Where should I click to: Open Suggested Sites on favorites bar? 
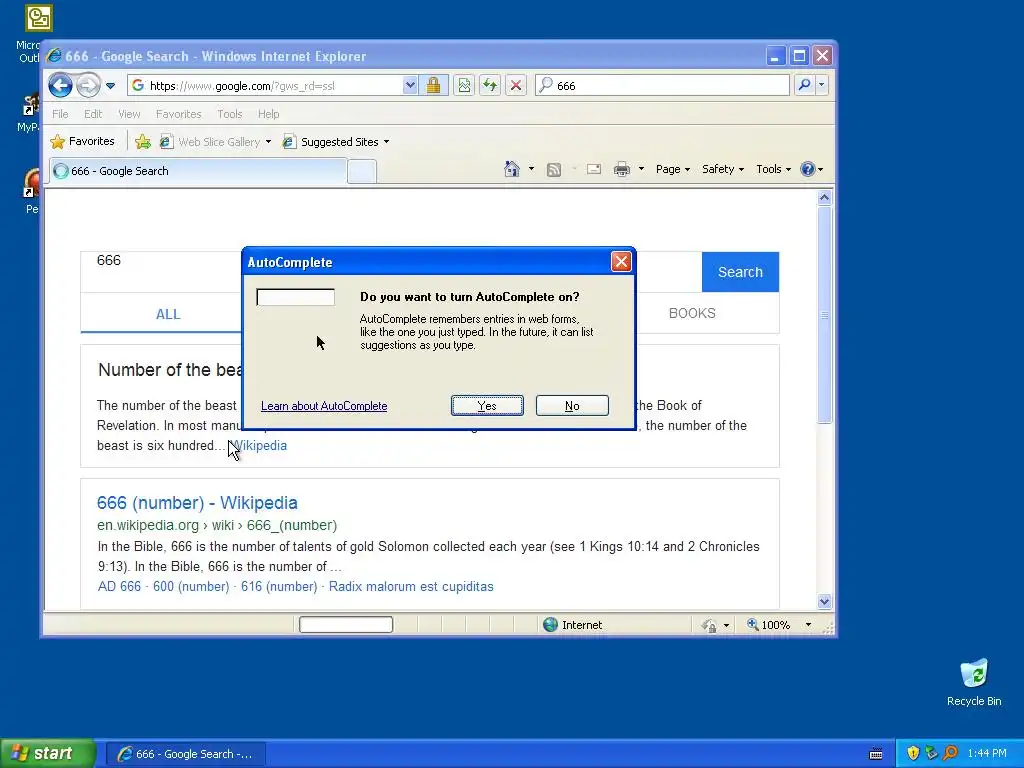(x=330, y=142)
